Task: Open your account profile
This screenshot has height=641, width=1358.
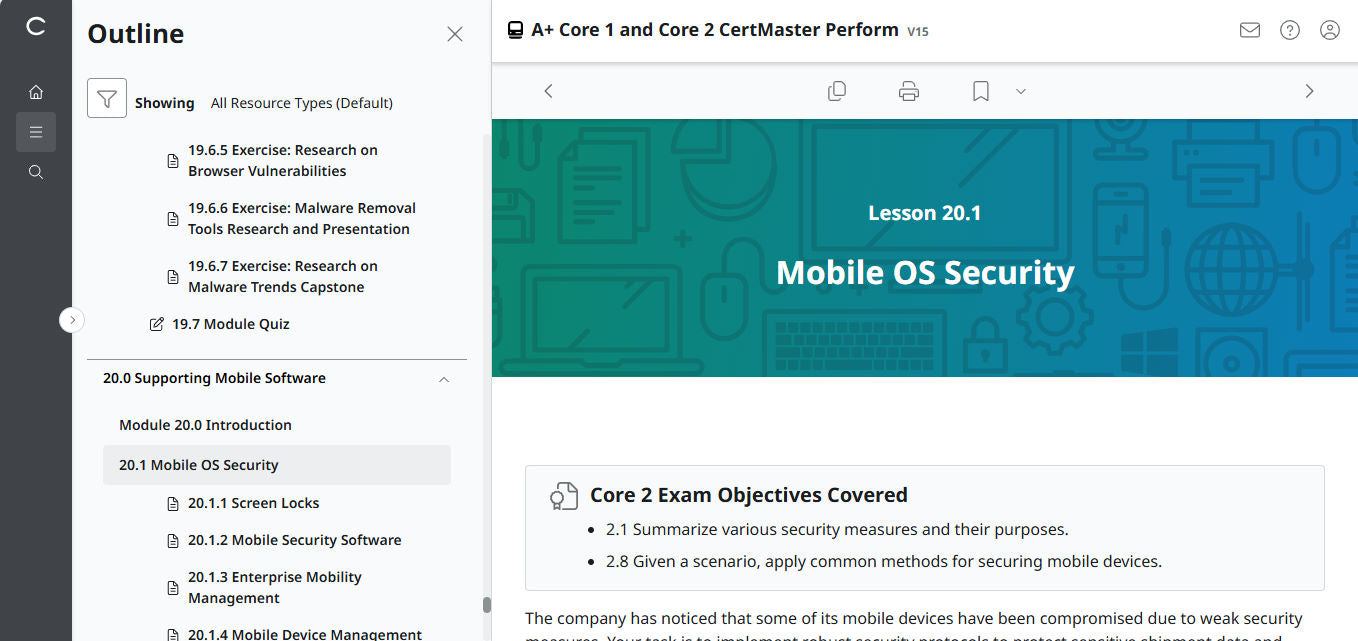Action: [x=1329, y=30]
